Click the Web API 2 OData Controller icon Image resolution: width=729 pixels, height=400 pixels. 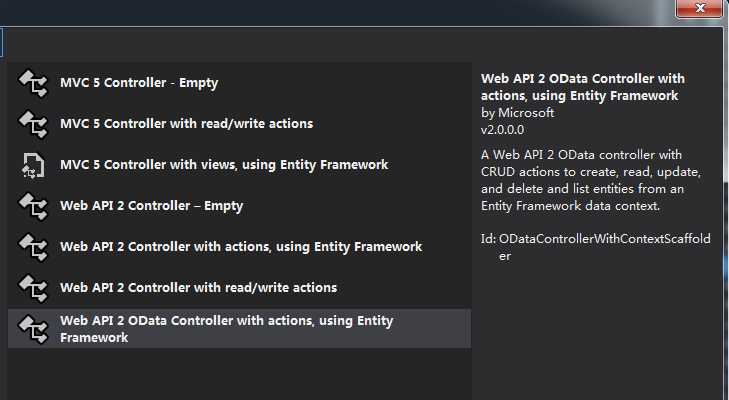[33, 329]
